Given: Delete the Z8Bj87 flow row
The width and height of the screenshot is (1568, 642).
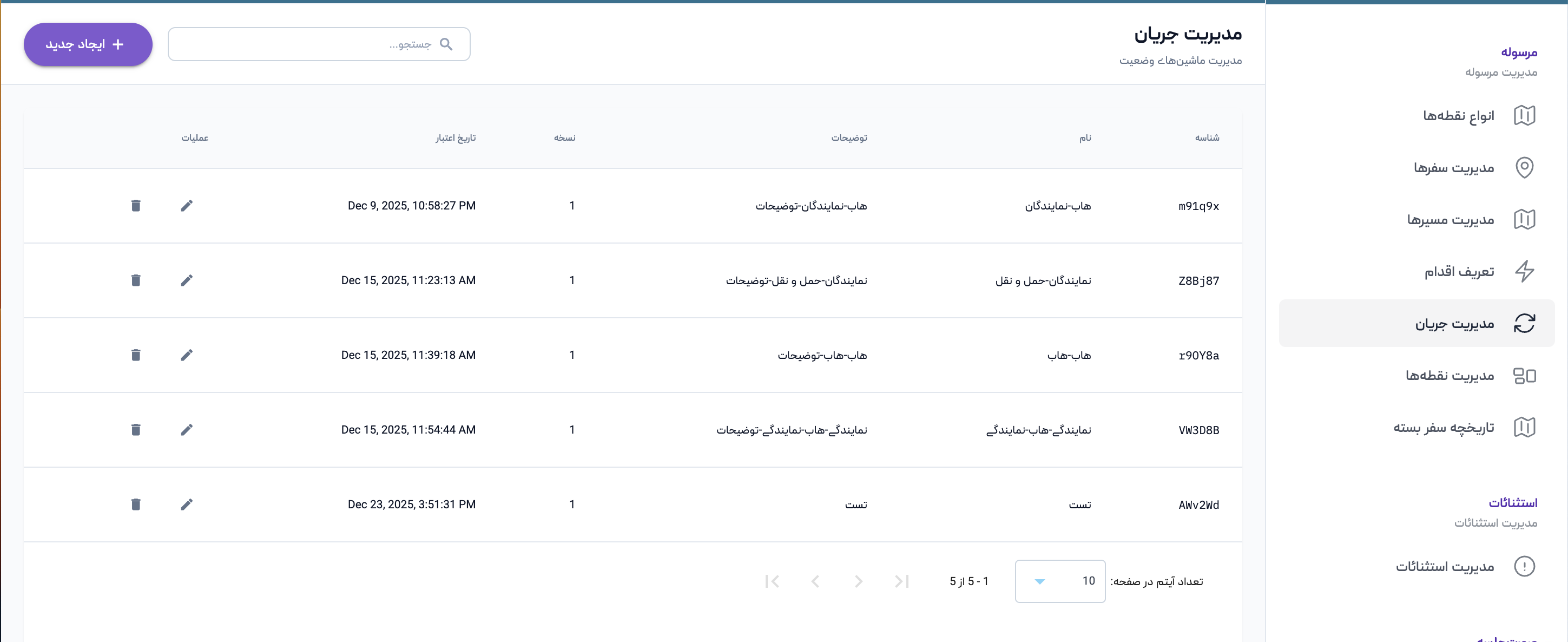Looking at the screenshot, I should click(136, 280).
